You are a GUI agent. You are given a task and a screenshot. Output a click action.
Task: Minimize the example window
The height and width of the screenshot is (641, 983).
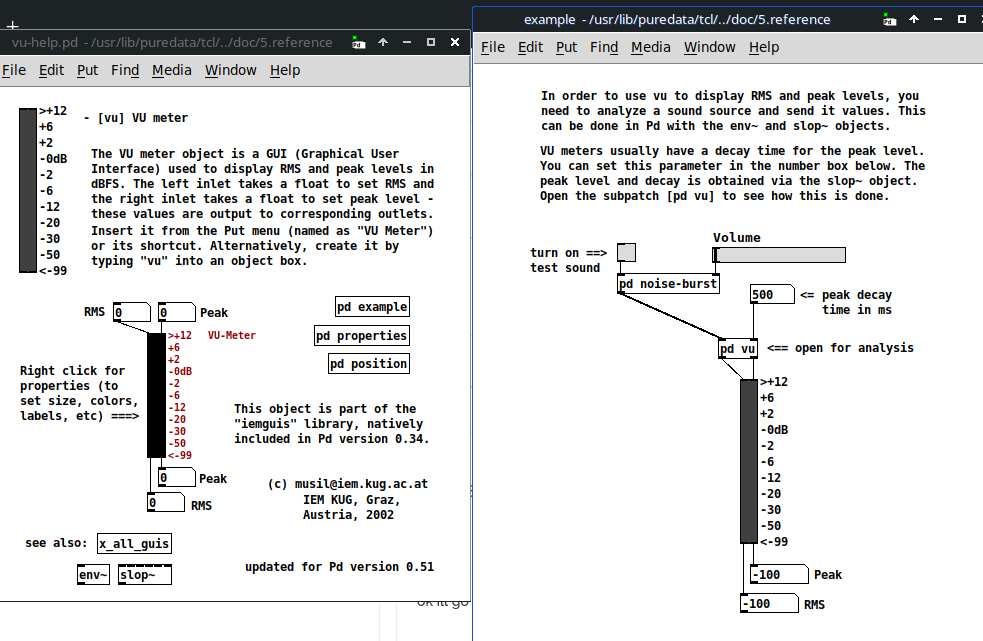[x=938, y=19]
